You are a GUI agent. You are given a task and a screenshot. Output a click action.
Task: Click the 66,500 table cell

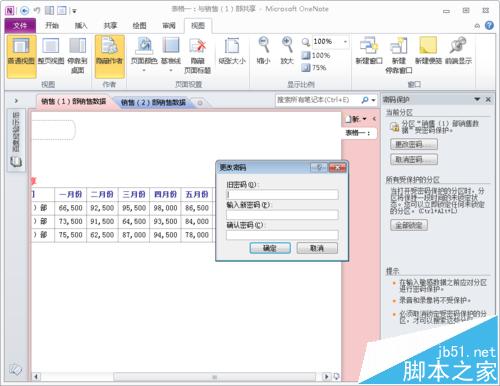[70, 208]
